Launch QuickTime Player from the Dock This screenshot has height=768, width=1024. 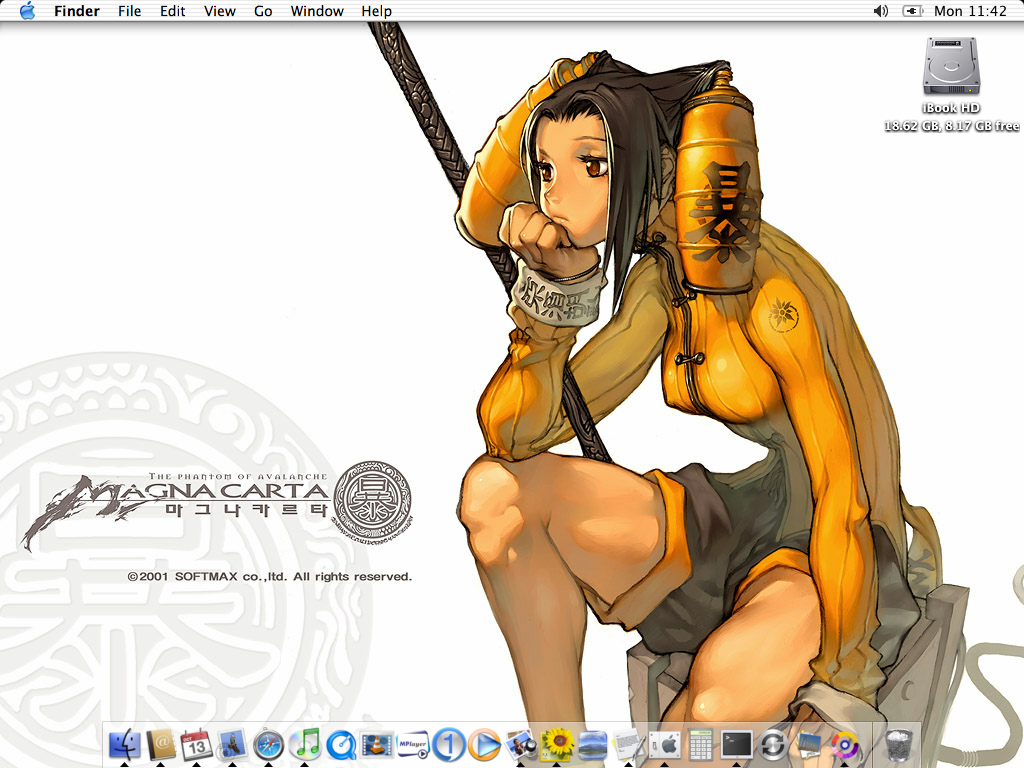point(341,744)
